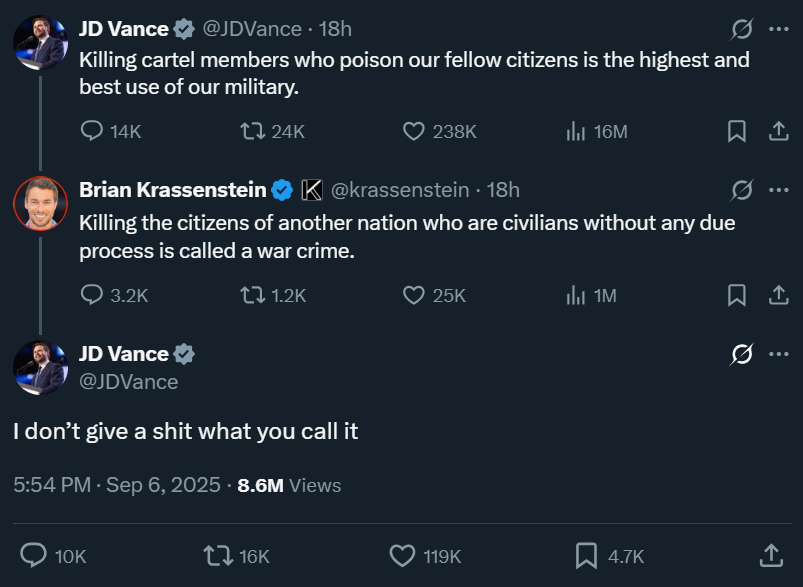Reply to Brian Krassenstein's tweet
803x587 pixels.
(x=92, y=295)
